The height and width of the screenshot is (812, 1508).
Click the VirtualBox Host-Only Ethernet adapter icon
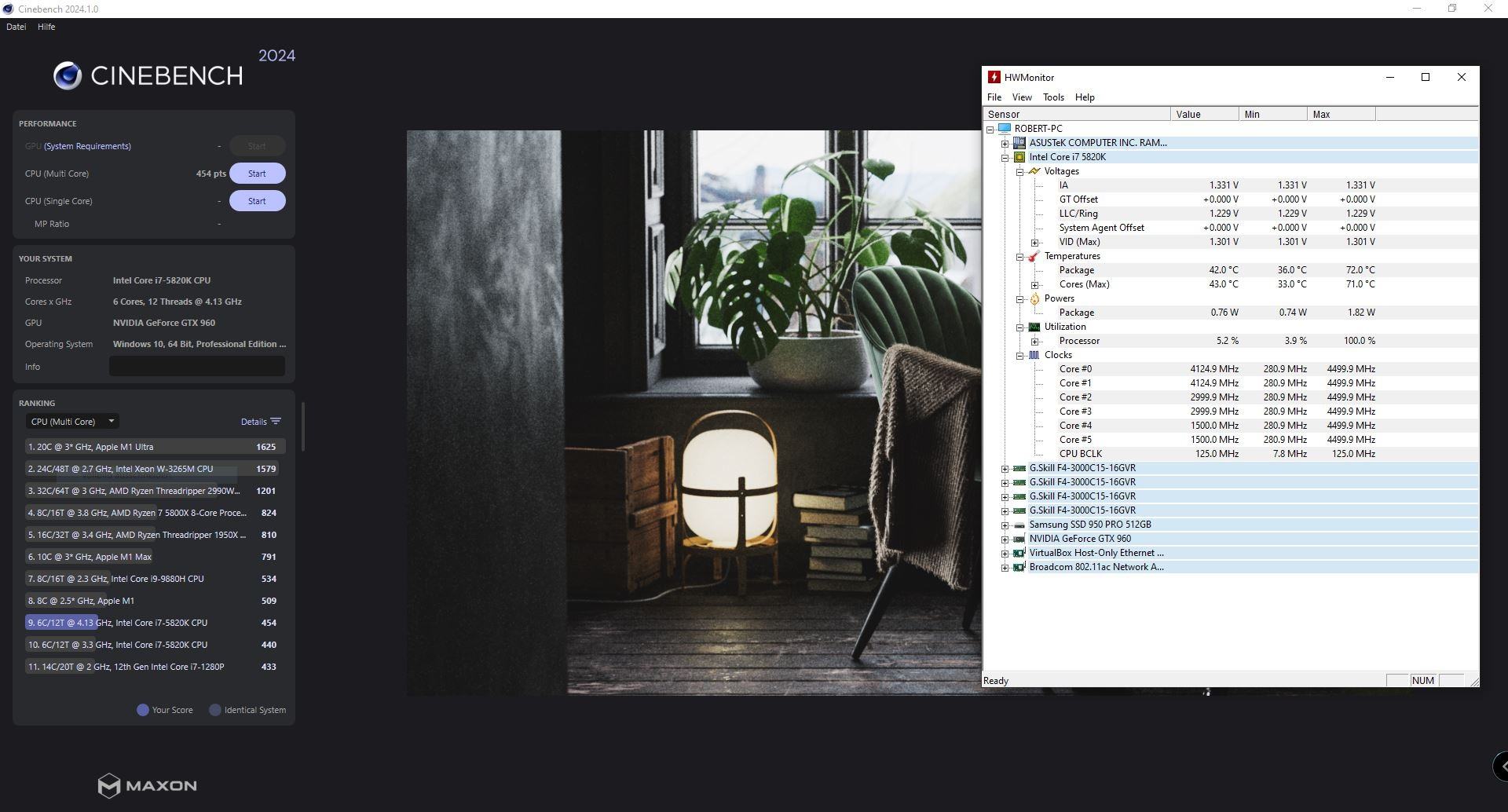pos(1019,553)
